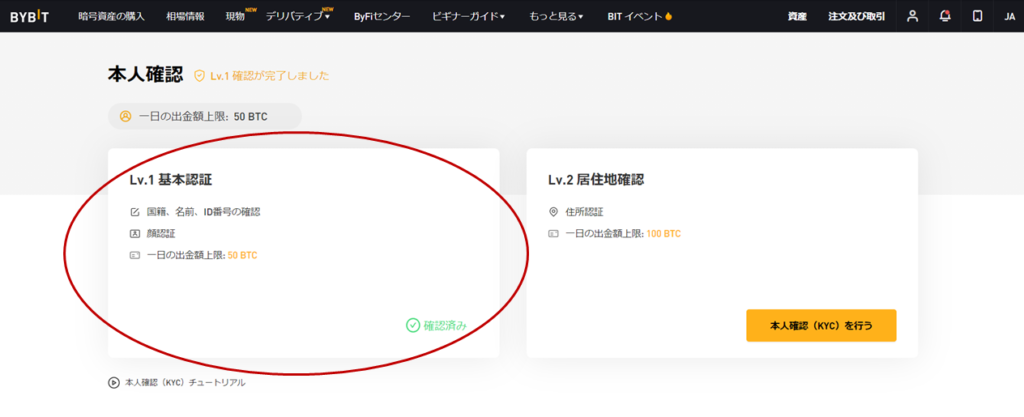Image resolution: width=1024 pixels, height=417 pixels.
Task: Click the 100 BTC limit value
Action: pos(664,234)
